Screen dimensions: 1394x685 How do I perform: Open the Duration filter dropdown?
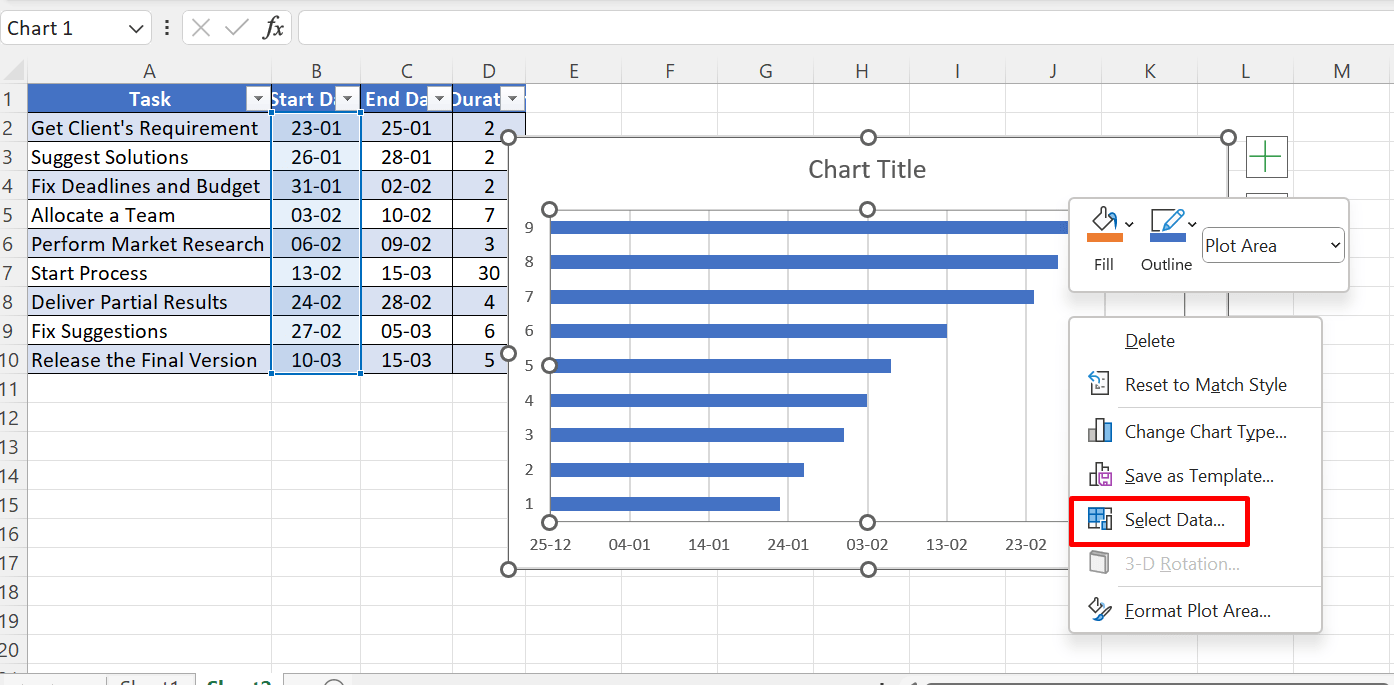[x=512, y=99]
